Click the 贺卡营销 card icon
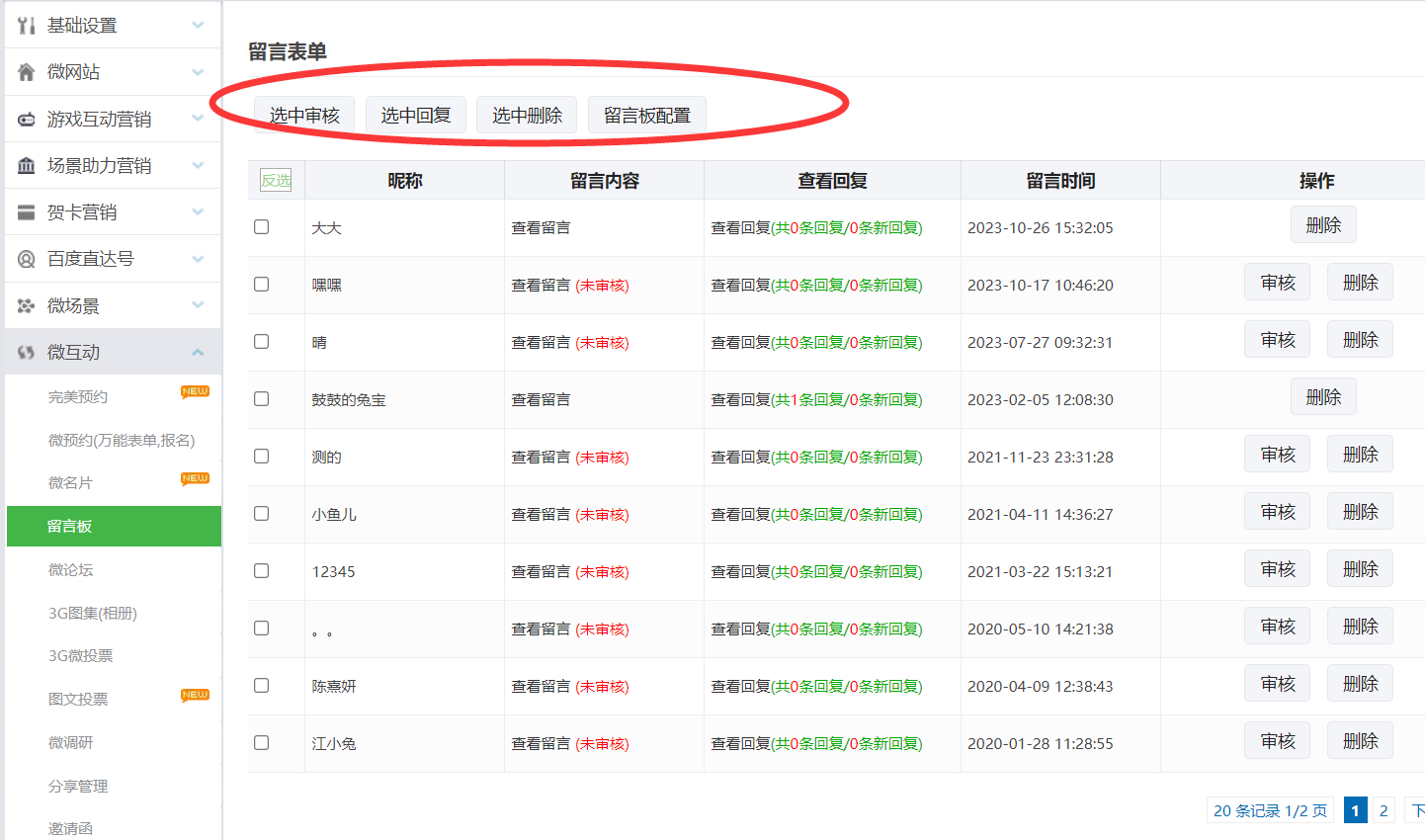This screenshot has height=840, width=1425. click(x=27, y=212)
